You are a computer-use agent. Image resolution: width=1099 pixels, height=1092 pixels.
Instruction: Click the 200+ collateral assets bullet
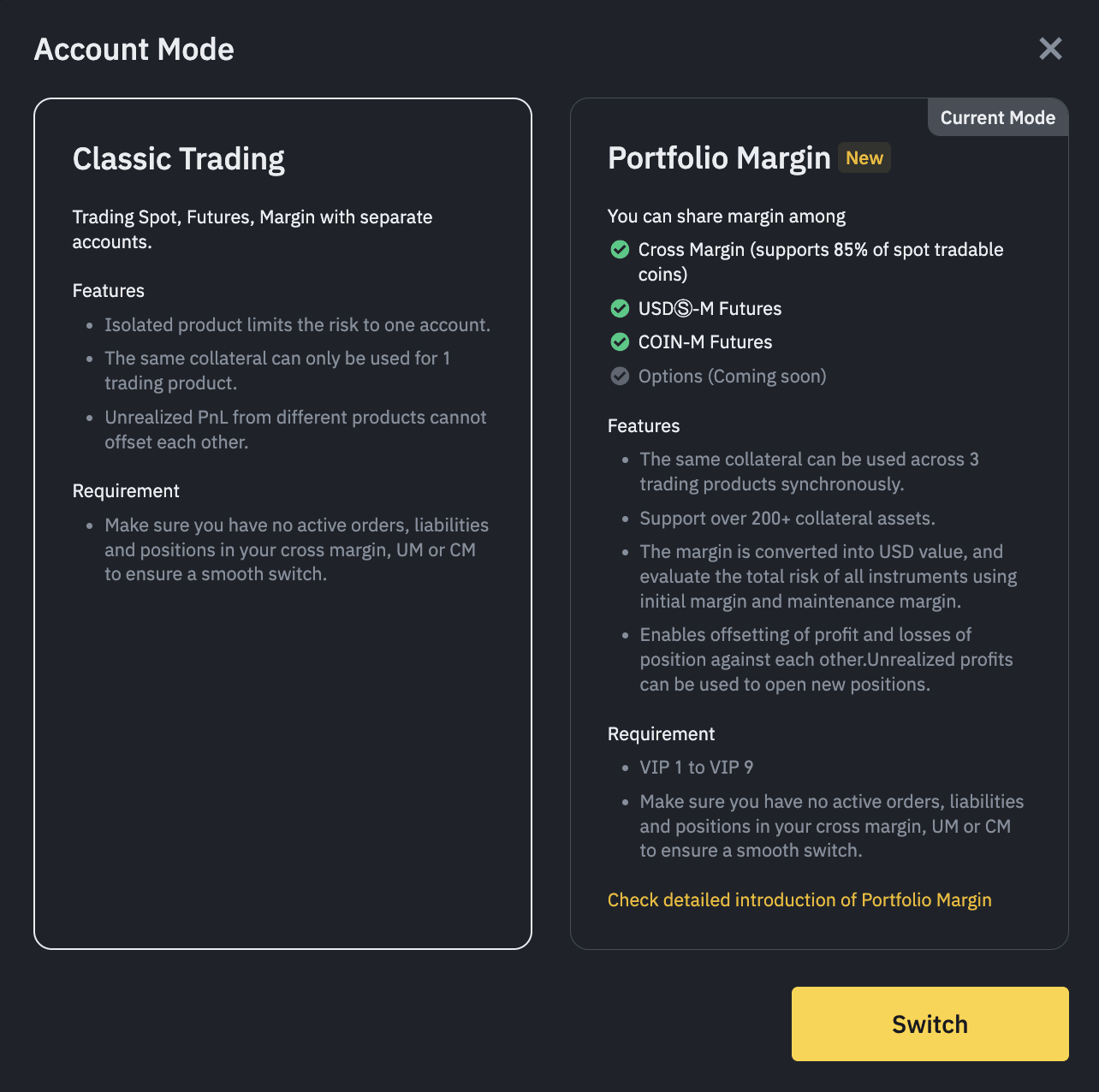[787, 519]
